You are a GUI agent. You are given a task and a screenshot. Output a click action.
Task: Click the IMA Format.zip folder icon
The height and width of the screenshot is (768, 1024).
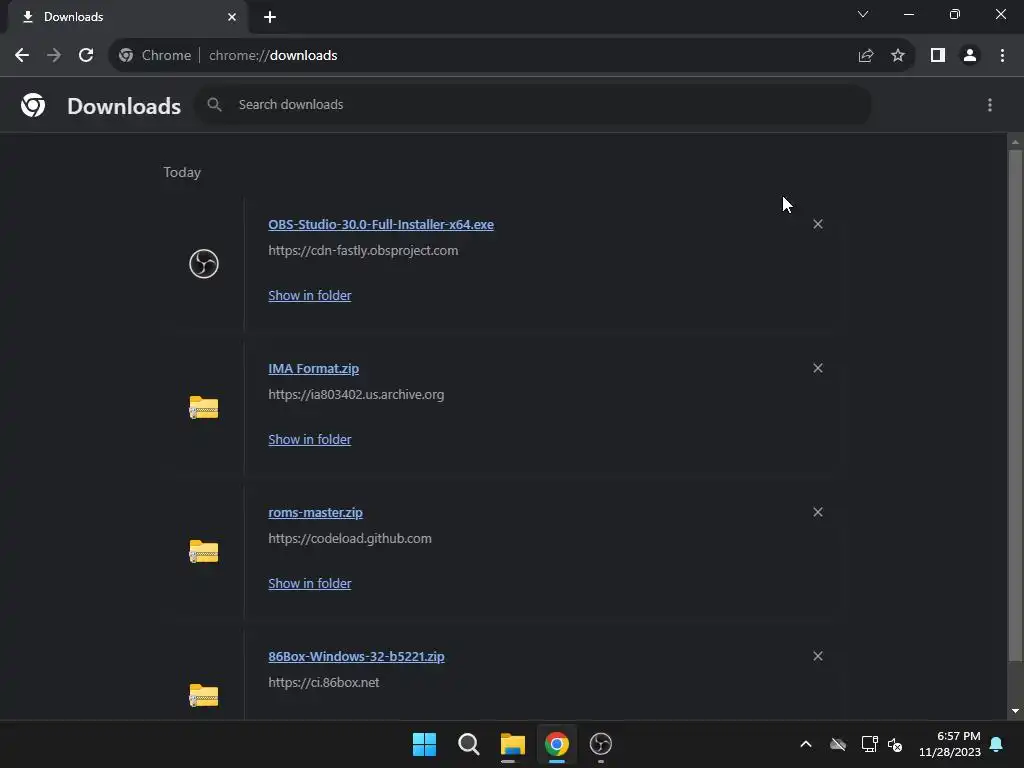(x=204, y=408)
